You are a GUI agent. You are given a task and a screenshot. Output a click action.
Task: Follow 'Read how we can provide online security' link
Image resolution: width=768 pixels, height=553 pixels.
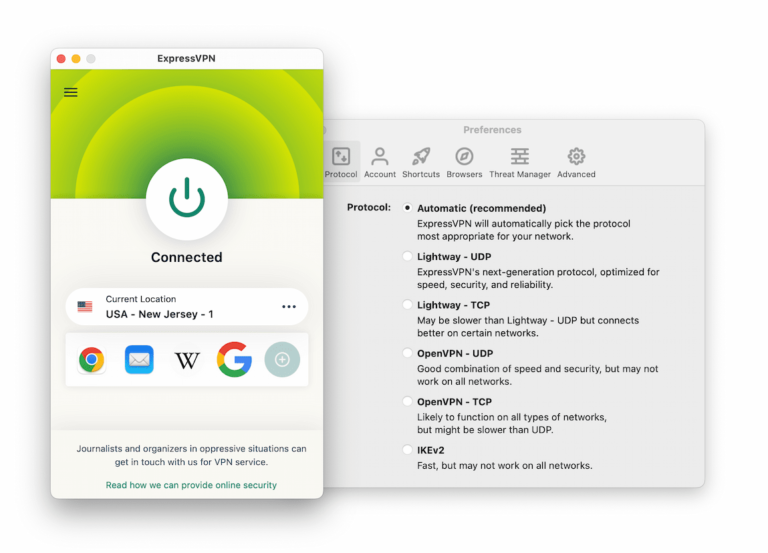[191, 485]
